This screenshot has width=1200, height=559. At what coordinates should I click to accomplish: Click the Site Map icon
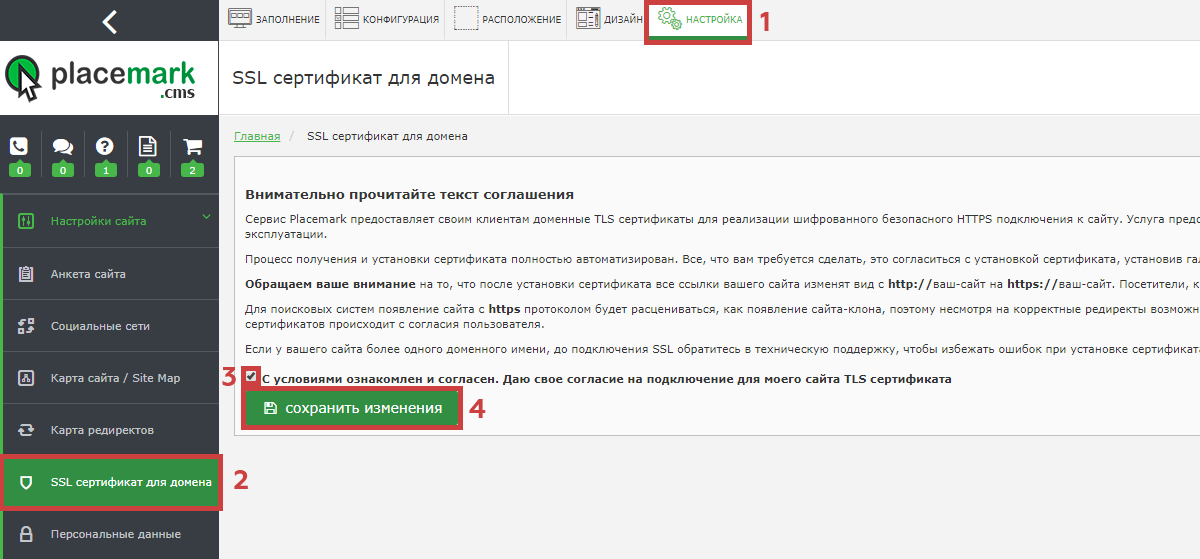point(27,378)
